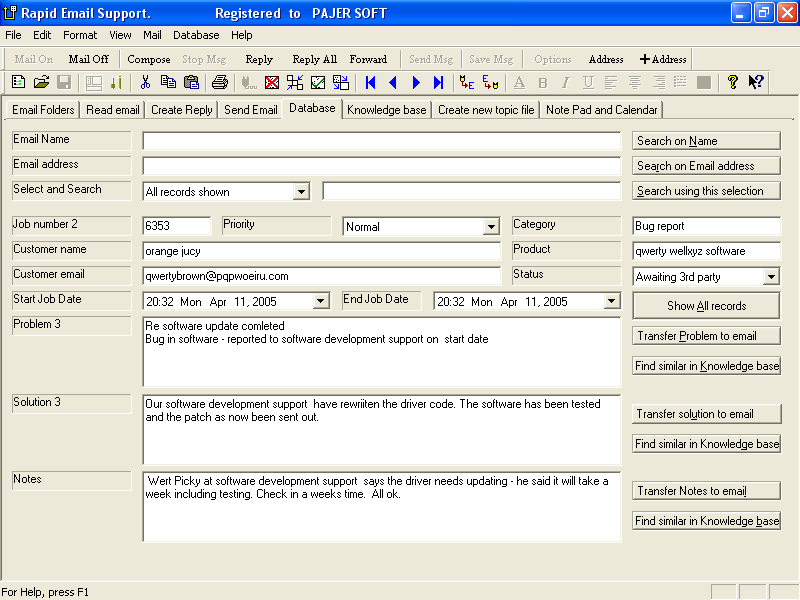Screen dimensions: 800x600
Task: Click the Reply All toolbar button
Action: 314,59
